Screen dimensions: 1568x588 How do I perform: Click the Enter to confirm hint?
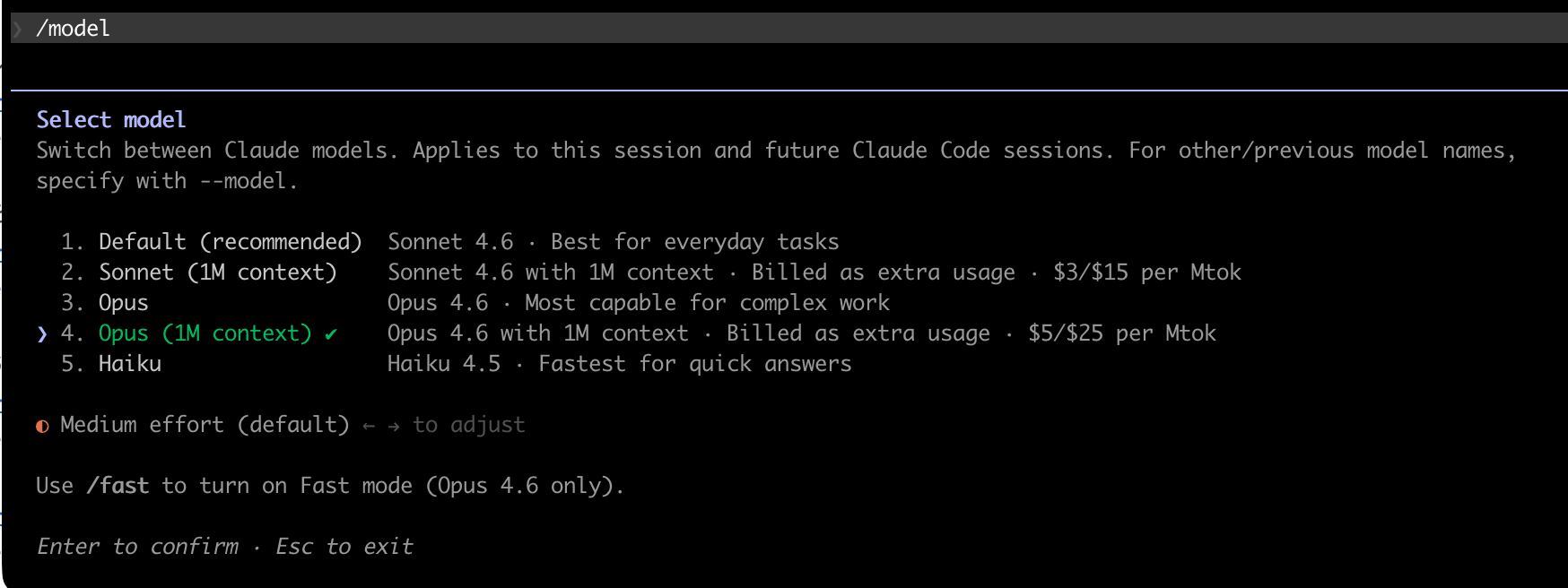pyautogui.click(x=138, y=547)
